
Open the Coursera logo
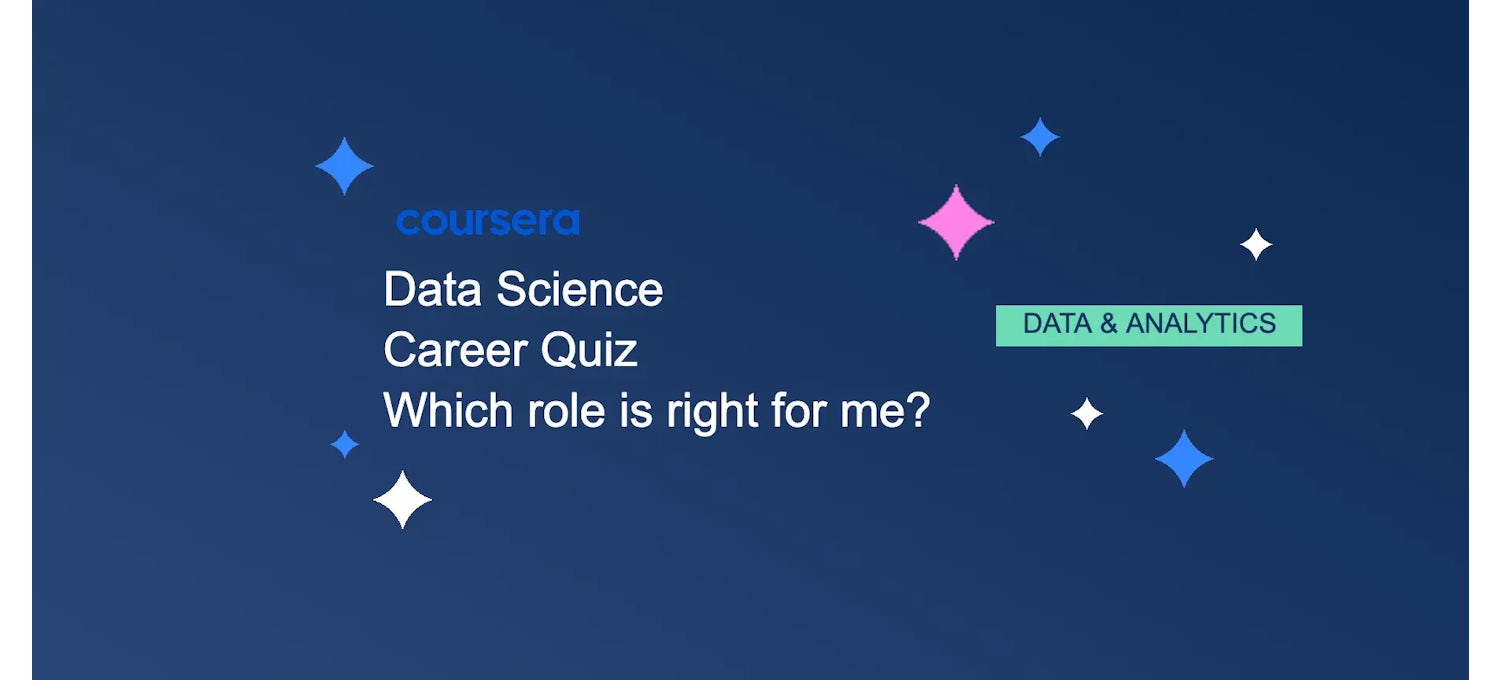pyautogui.click(x=488, y=222)
